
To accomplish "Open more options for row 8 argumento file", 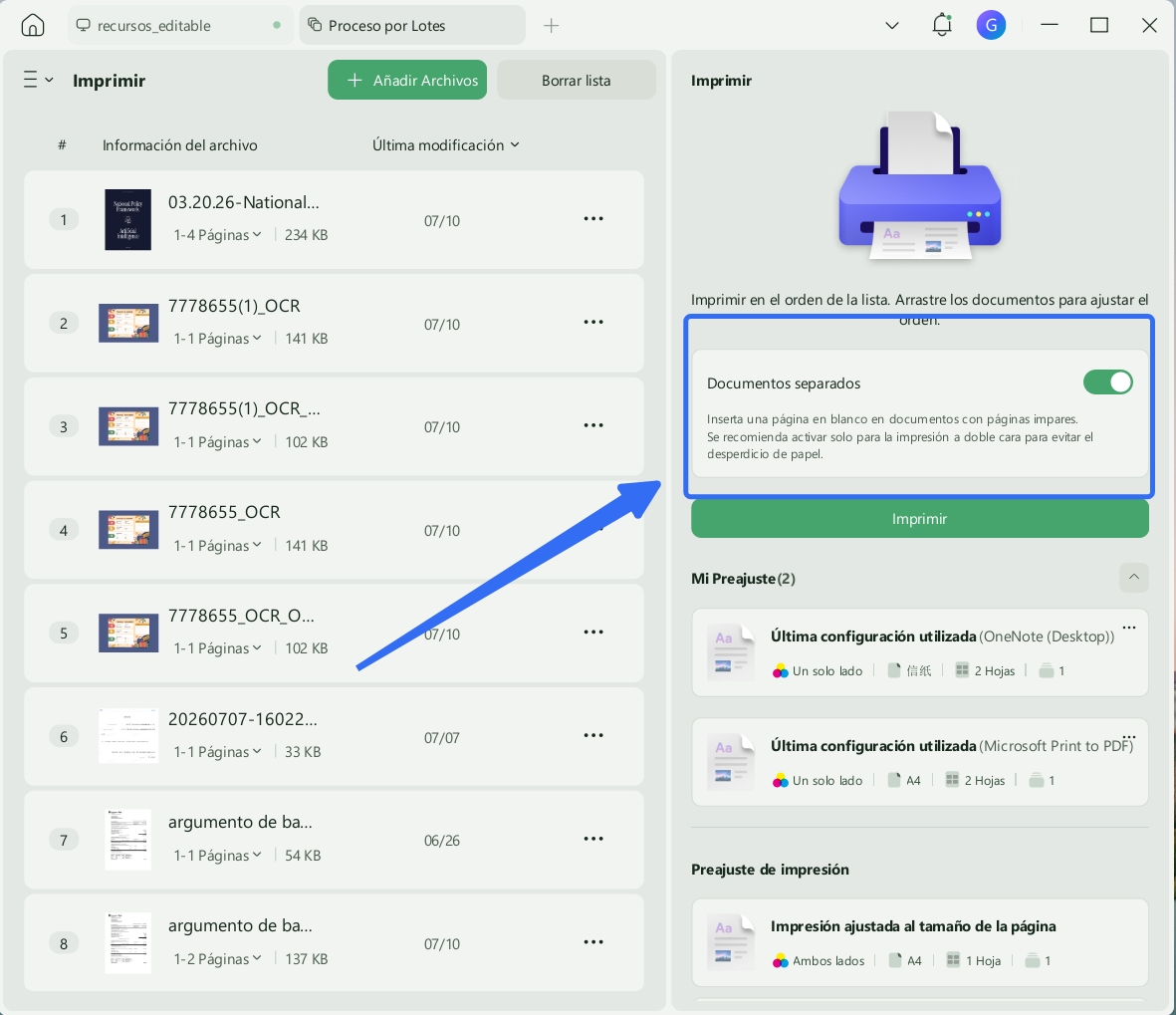I will (x=593, y=942).
